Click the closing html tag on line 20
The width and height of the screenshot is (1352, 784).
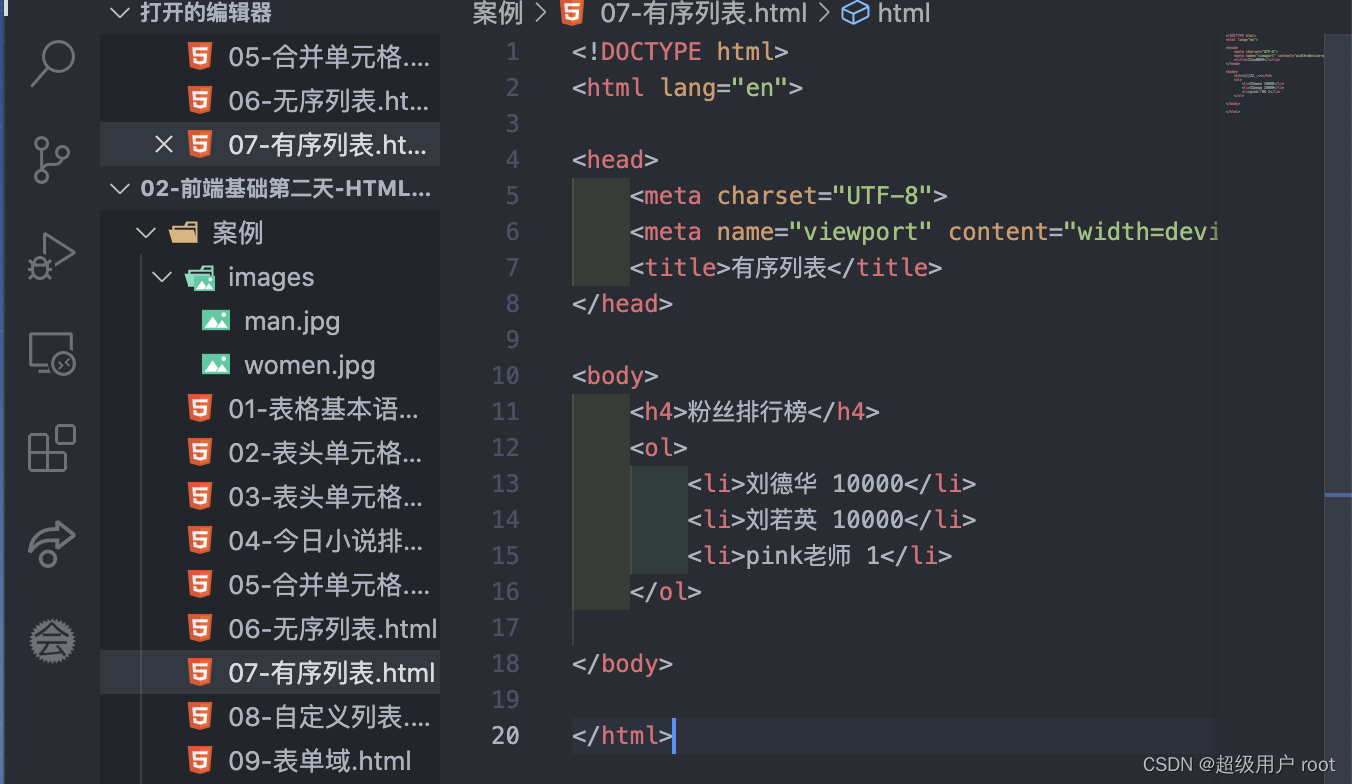[x=622, y=736]
